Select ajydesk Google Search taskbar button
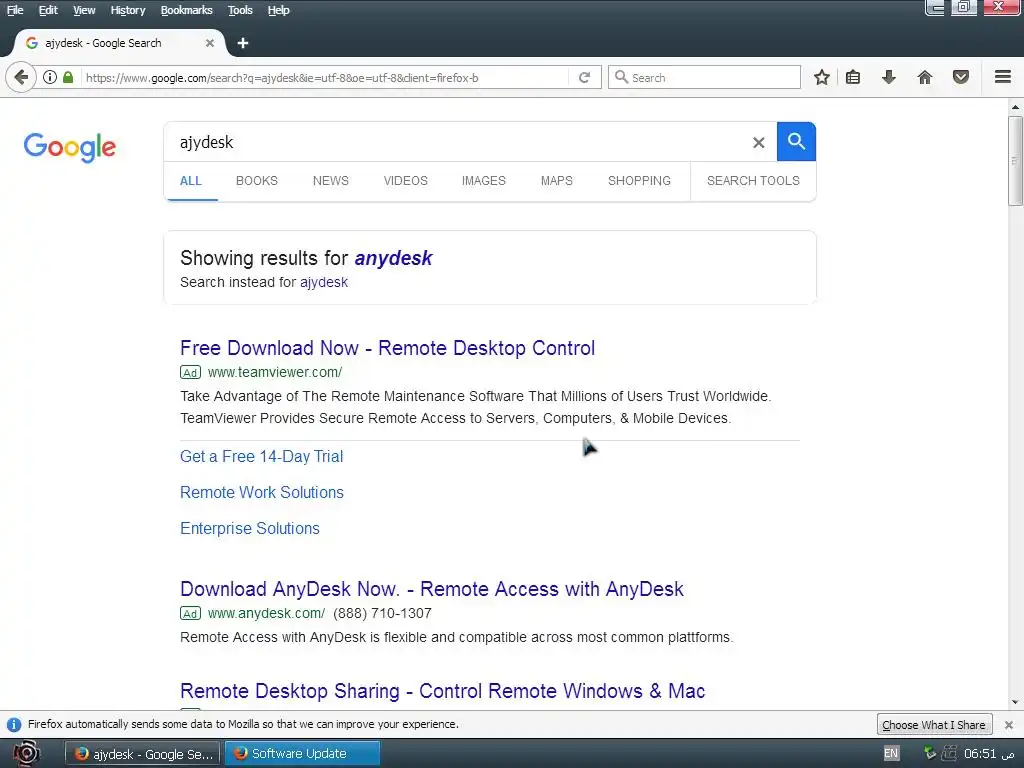The width and height of the screenshot is (1024, 768). [x=144, y=754]
